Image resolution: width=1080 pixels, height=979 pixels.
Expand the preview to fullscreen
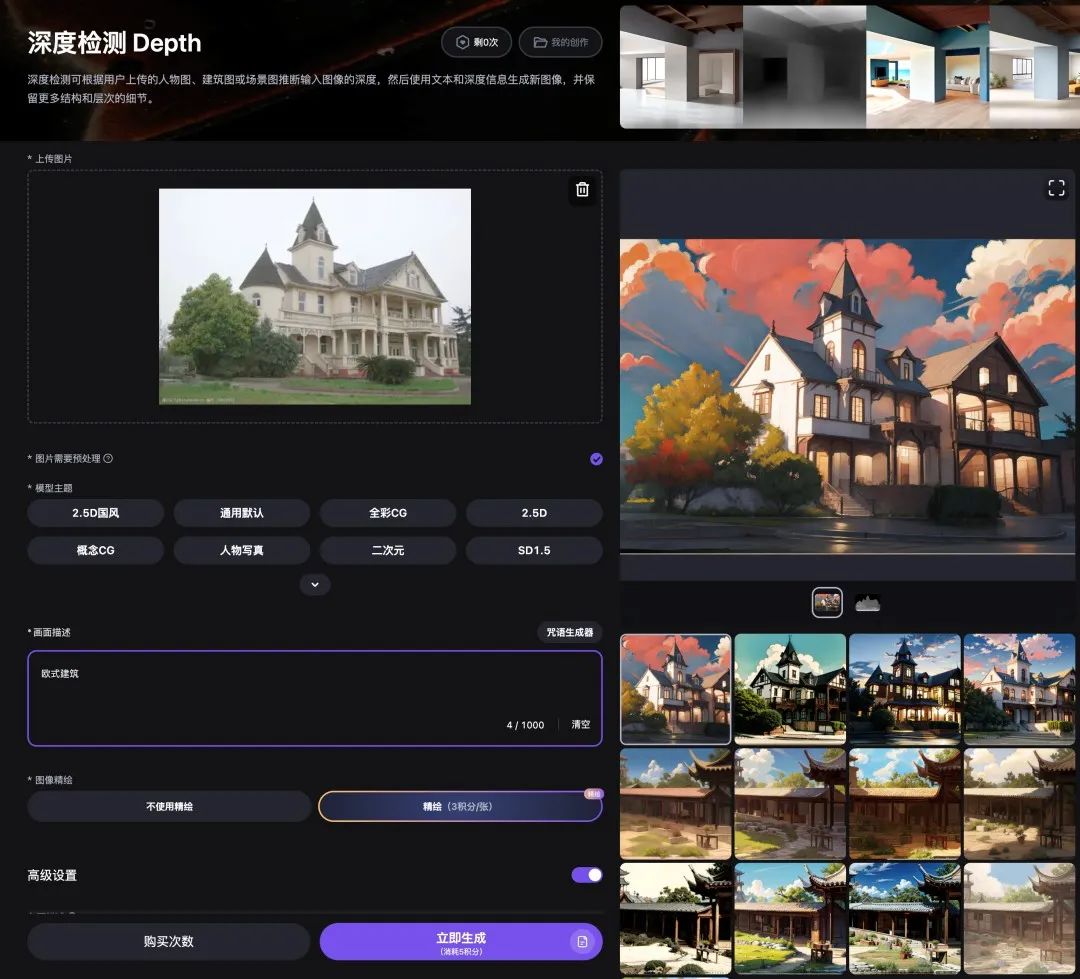1056,188
